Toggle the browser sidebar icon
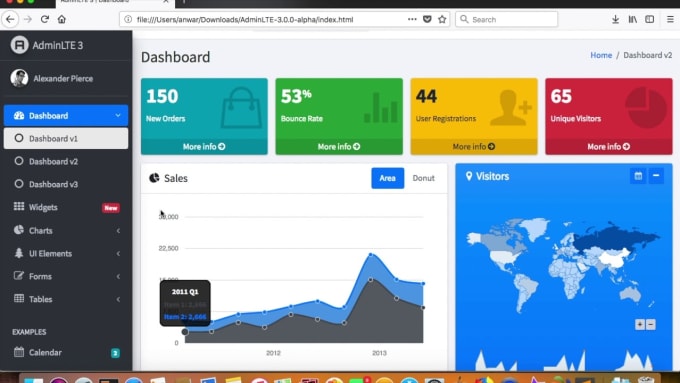Screen dimensions: 680x383 [x=650, y=19]
